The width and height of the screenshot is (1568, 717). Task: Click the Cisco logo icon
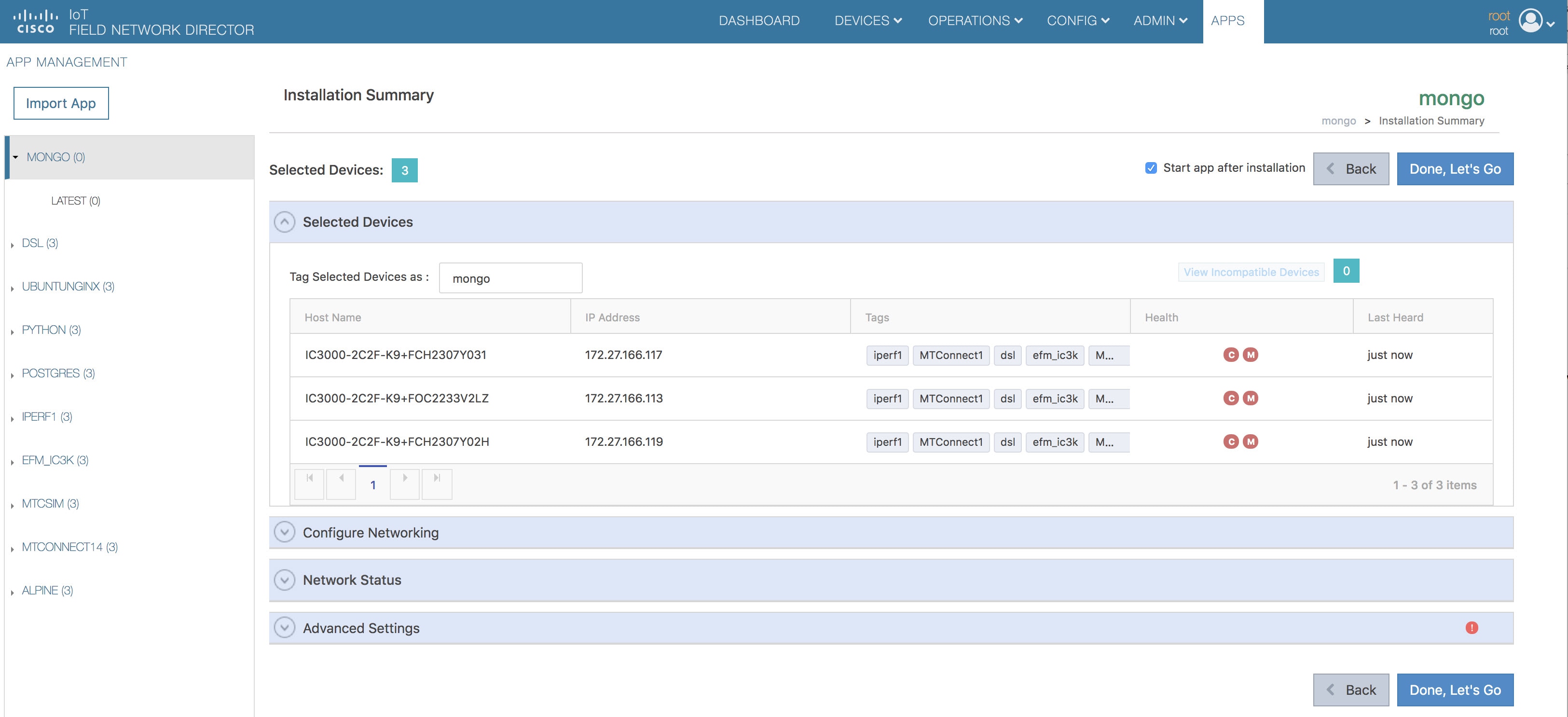35,21
